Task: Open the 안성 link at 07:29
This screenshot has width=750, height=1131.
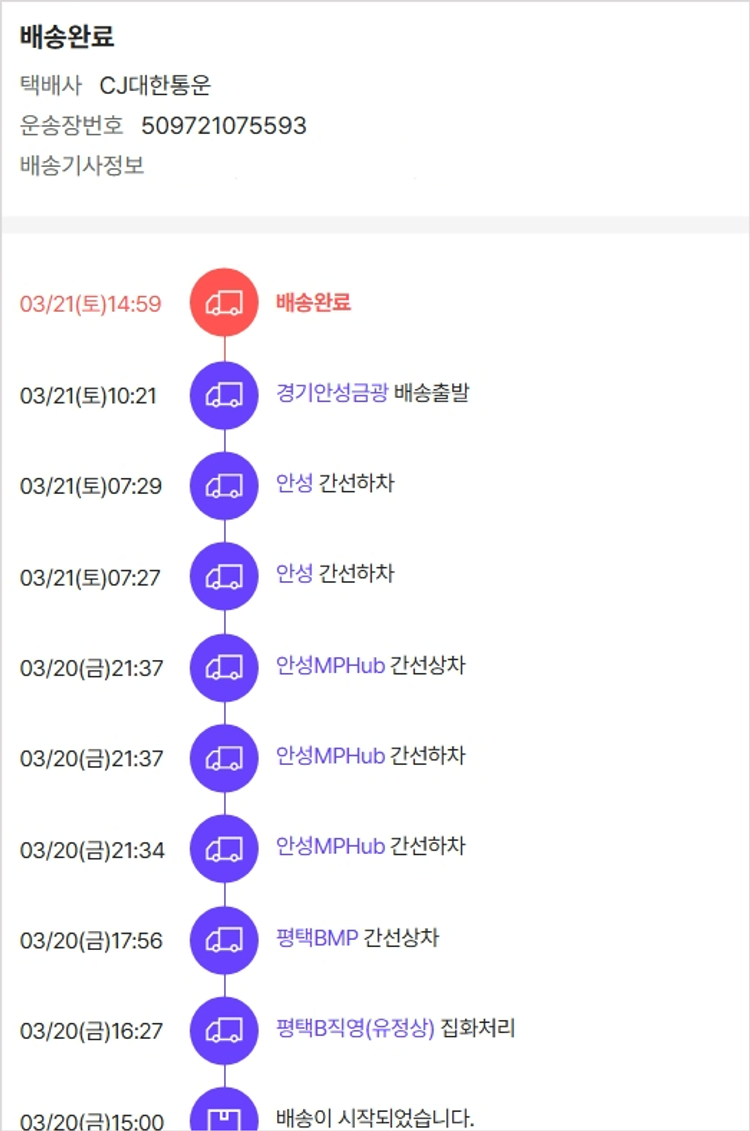Action: point(294,484)
